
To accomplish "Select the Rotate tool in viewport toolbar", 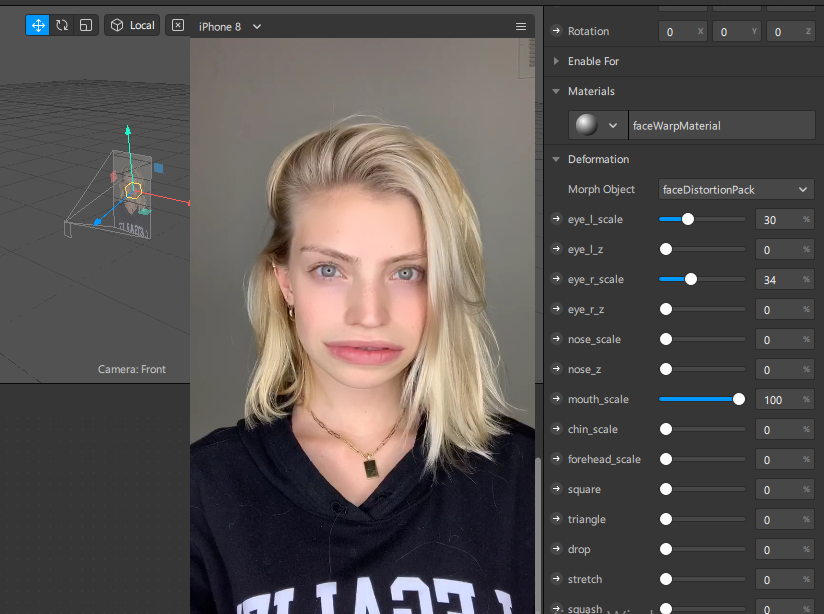I will [62, 25].
